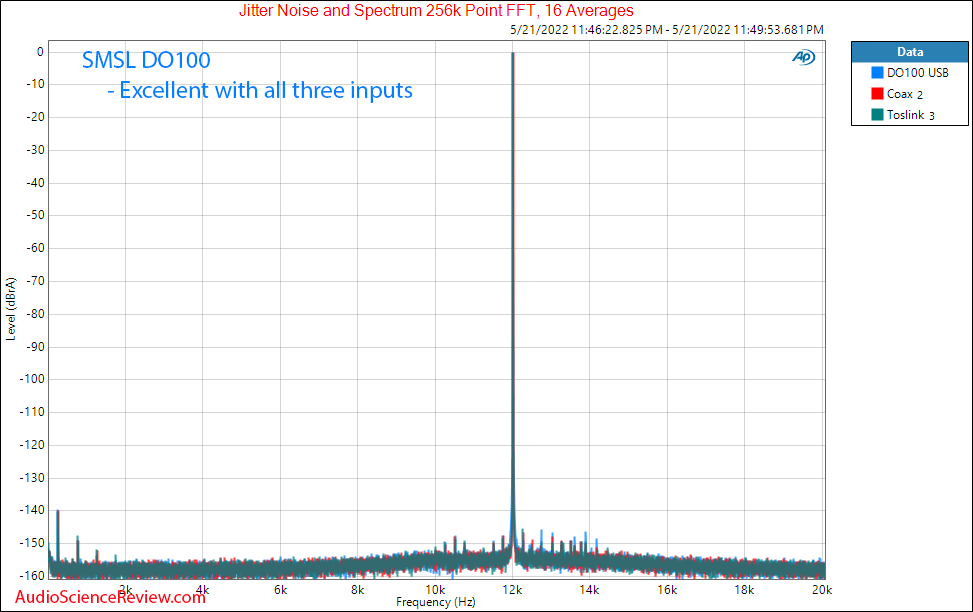Click the teal Toslink legend swatch
The width and height of the screenshot is (973, 612).
point(877,115)
